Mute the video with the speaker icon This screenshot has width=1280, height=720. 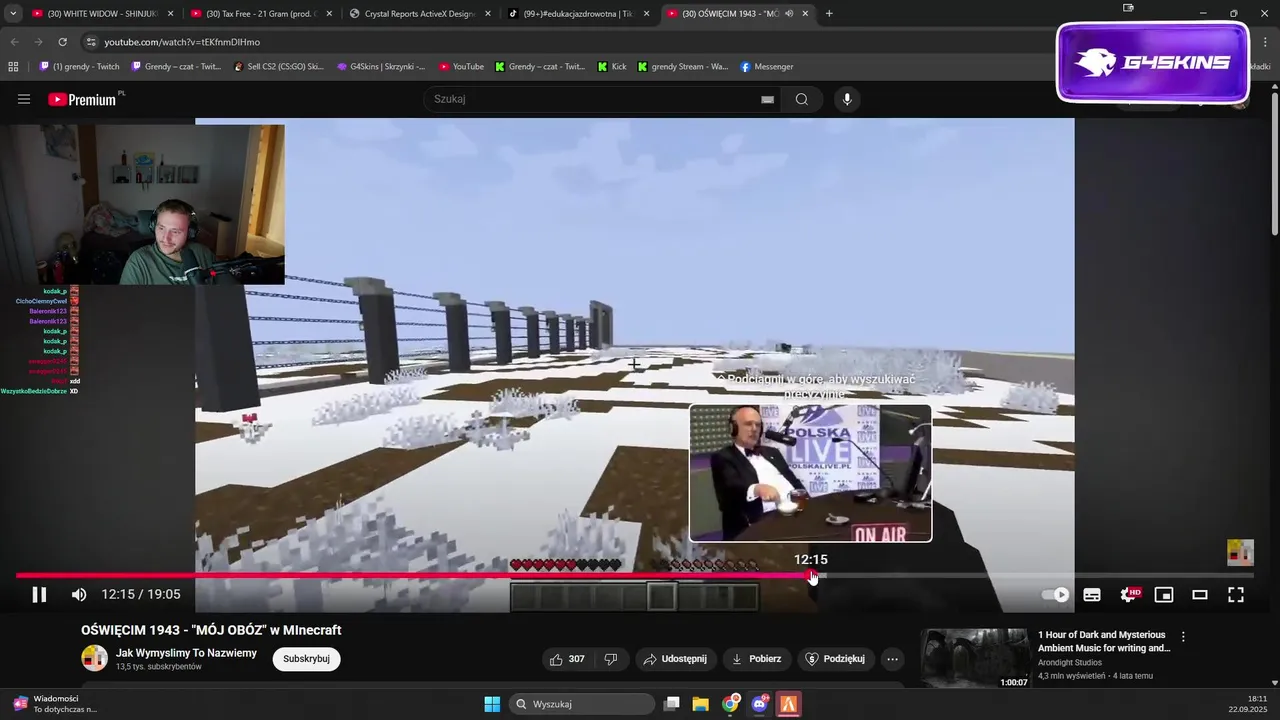79,595
